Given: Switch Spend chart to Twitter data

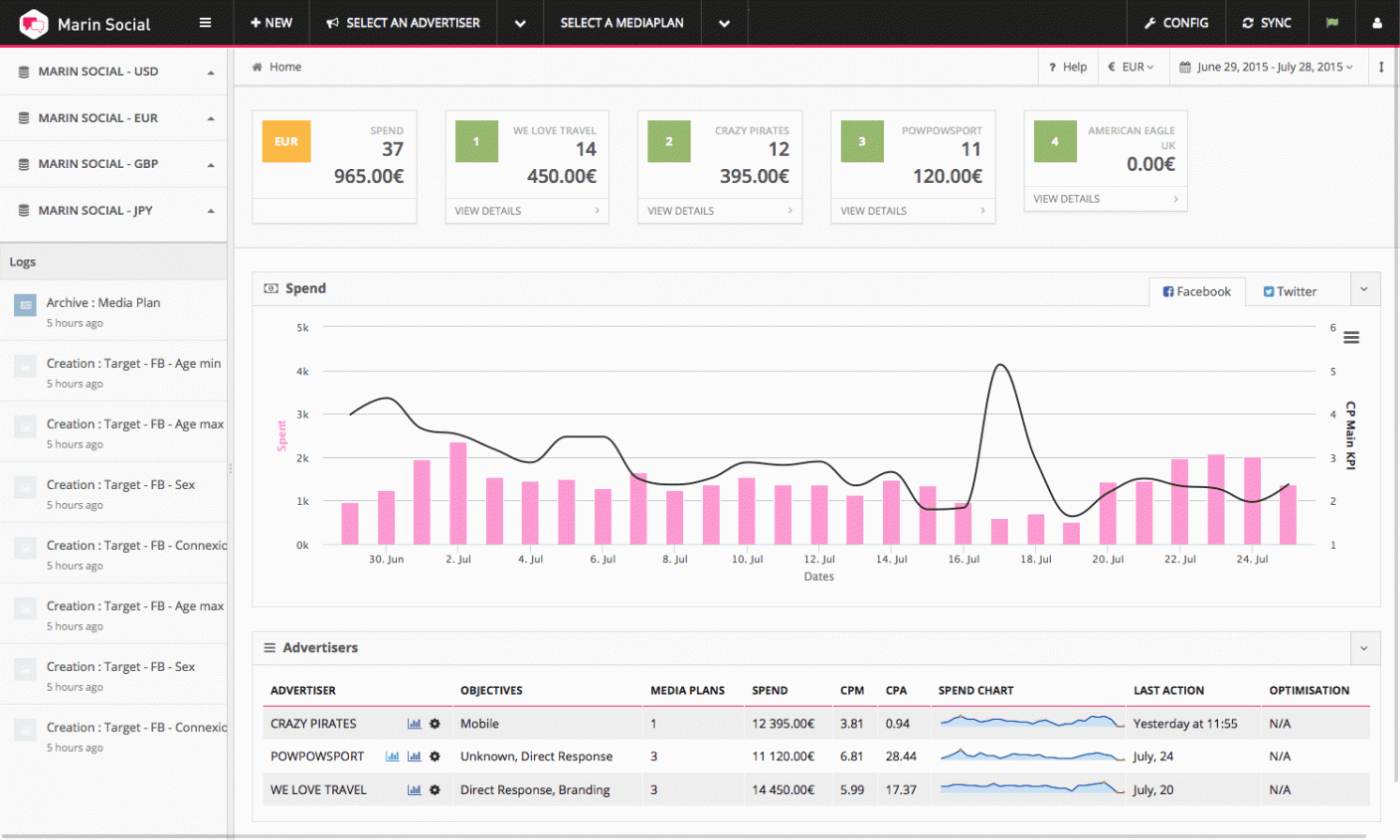Looking at the screenshot, I should coord(1290,290).
